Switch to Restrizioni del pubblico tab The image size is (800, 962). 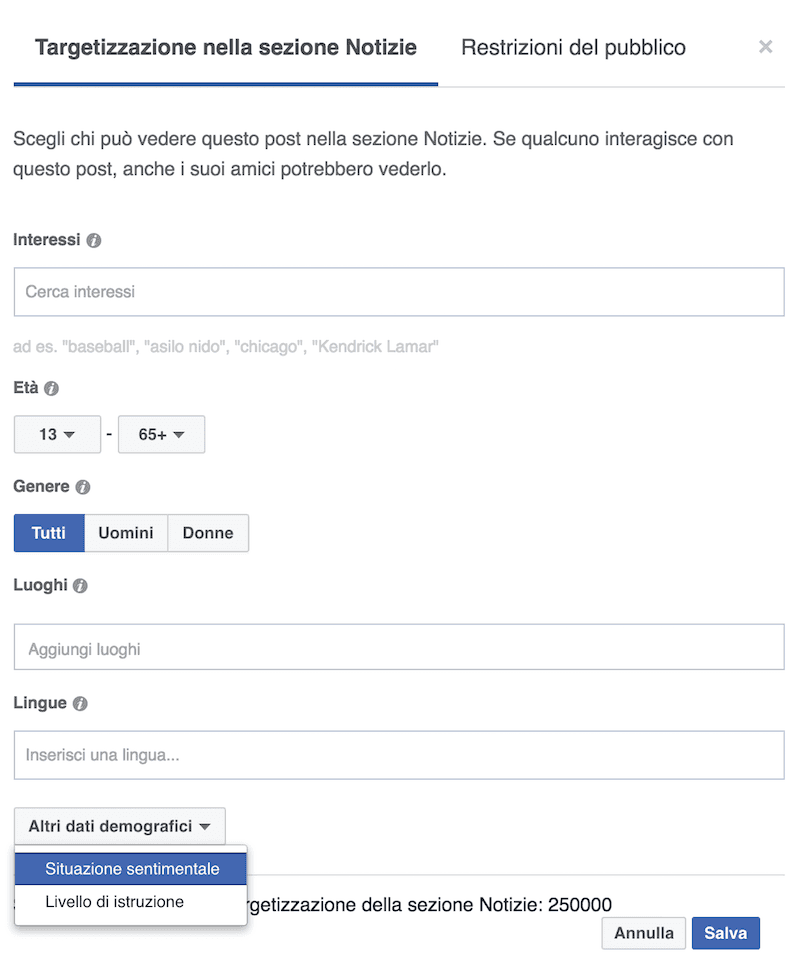[x=573, y=48]
